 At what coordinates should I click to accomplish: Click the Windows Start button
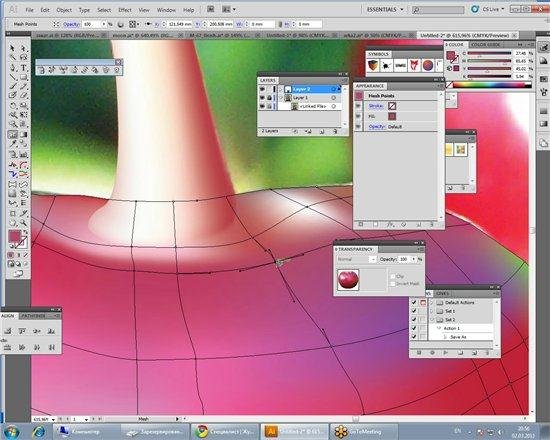click(x=11, y=431)
